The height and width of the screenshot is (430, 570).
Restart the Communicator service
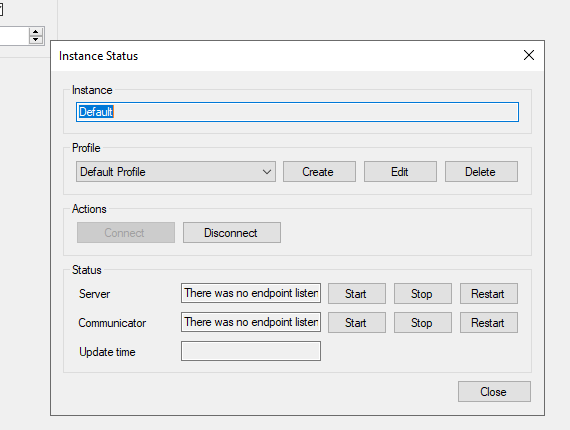[x=489, y=323]
